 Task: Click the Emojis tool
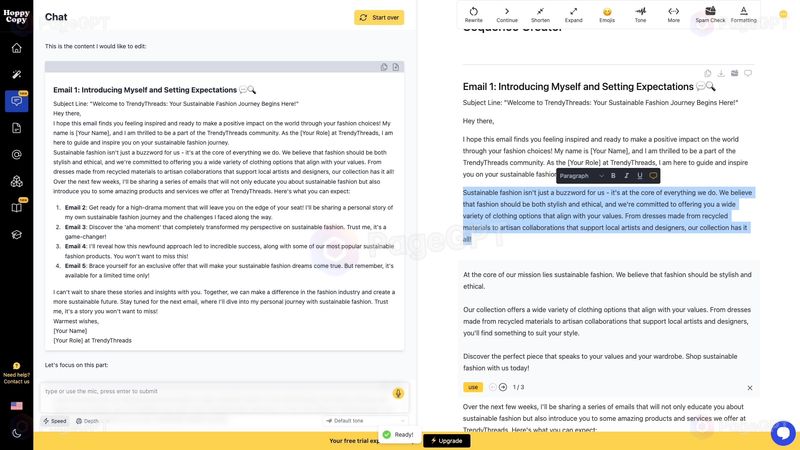(x=607, y=14)
